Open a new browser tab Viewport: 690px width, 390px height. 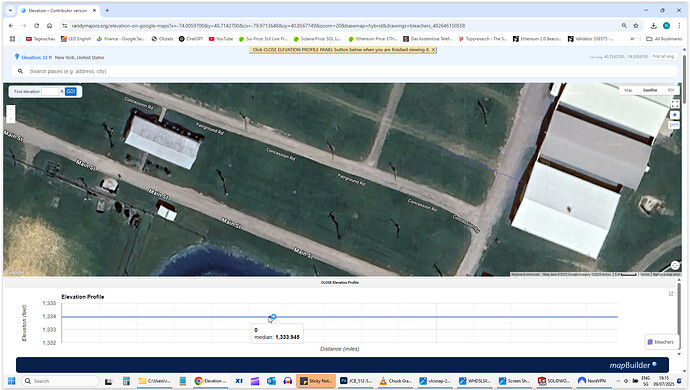(x=107, y=10)
